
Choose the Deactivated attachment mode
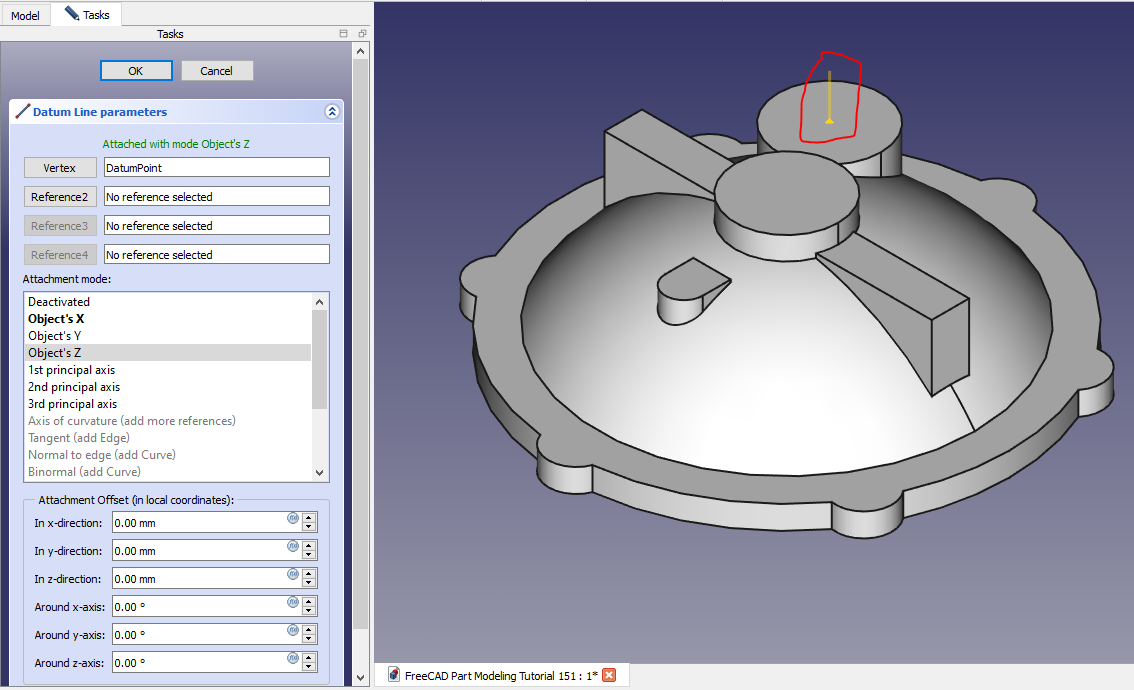coord(59,302)
